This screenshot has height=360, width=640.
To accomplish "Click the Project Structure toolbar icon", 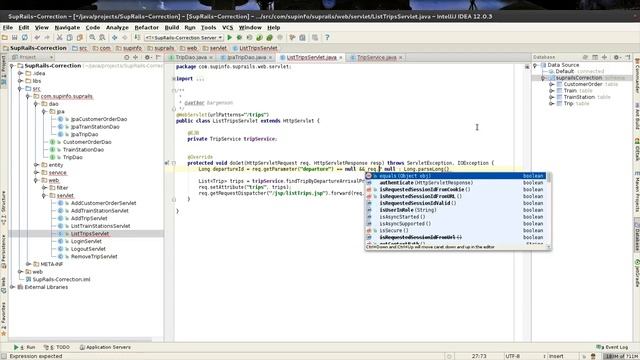I will click(x=302, y=38).
